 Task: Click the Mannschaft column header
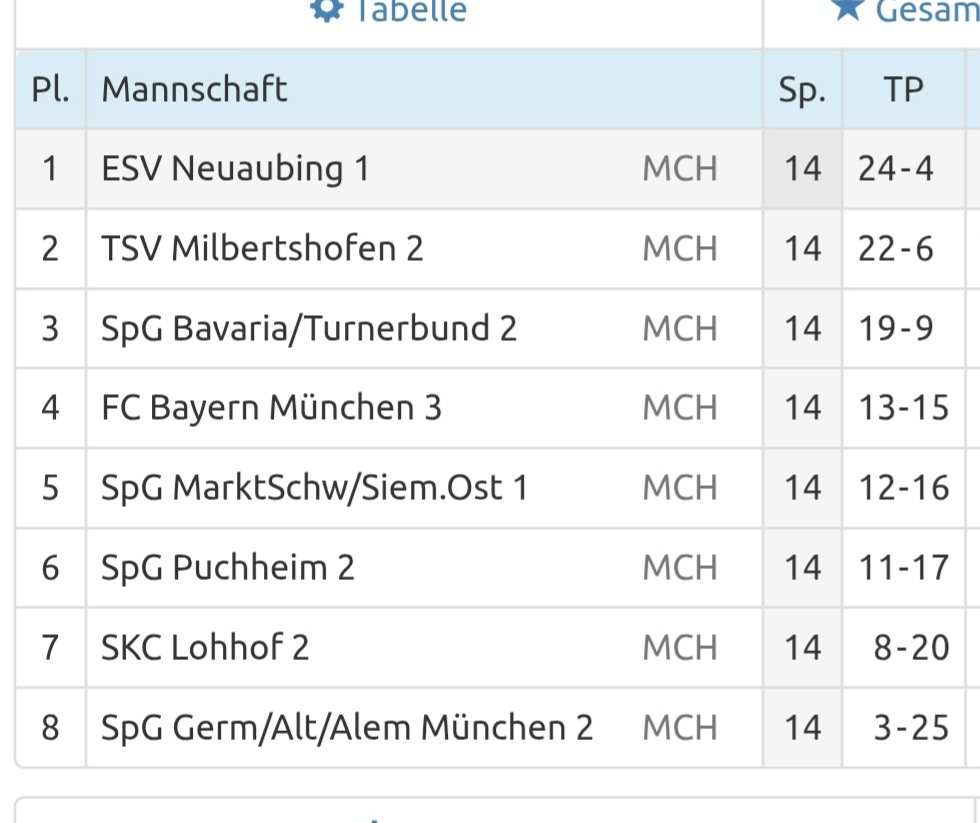point(195,90)
